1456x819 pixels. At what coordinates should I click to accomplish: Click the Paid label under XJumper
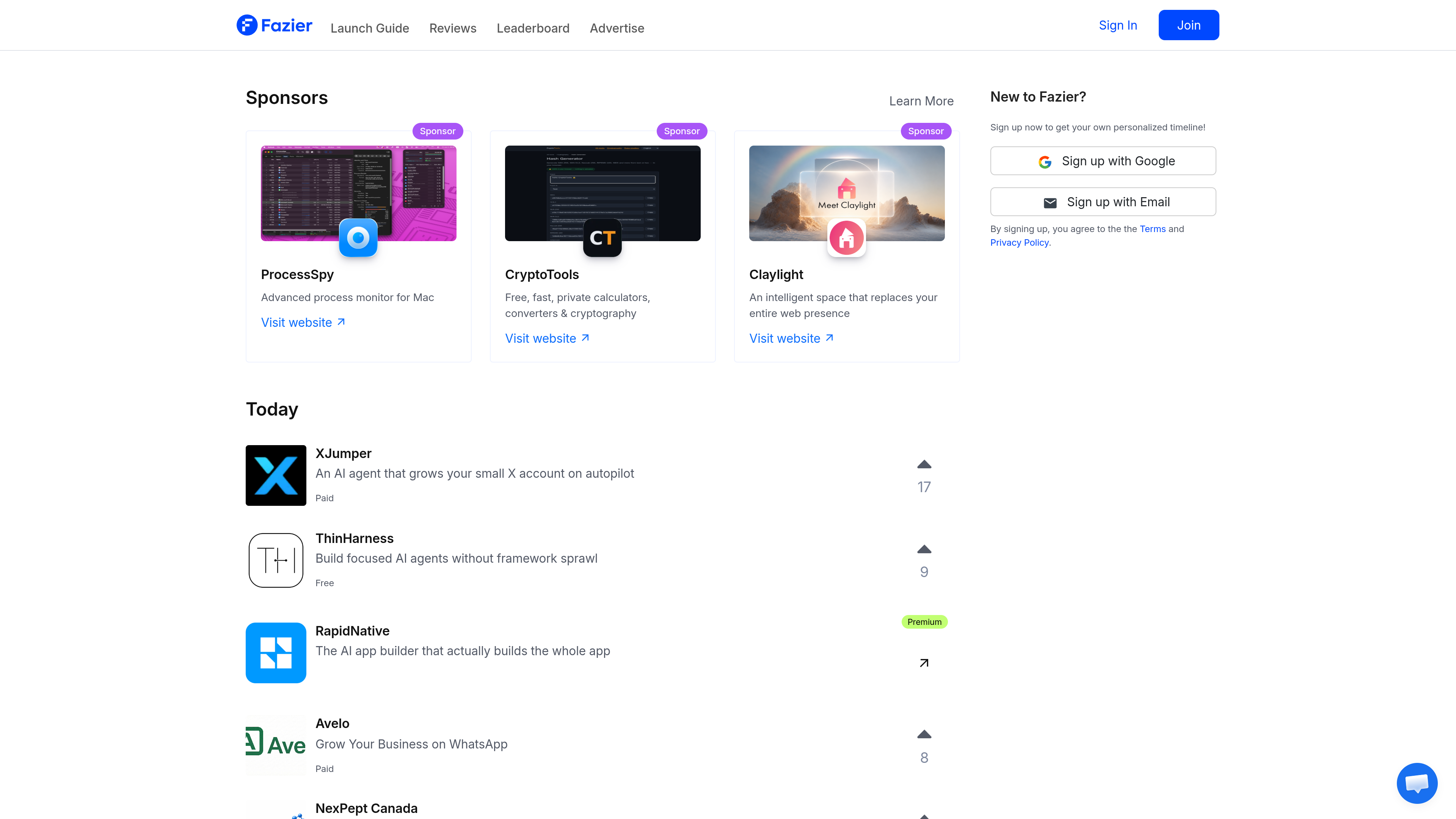(x=325, y=499)
